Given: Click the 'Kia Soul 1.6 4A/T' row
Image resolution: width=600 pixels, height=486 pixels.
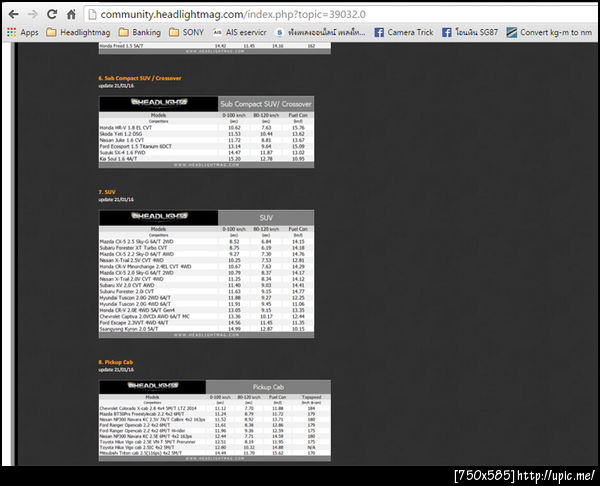Looking at the screenshot, I should pyautogui.click(x=207, y=158).
